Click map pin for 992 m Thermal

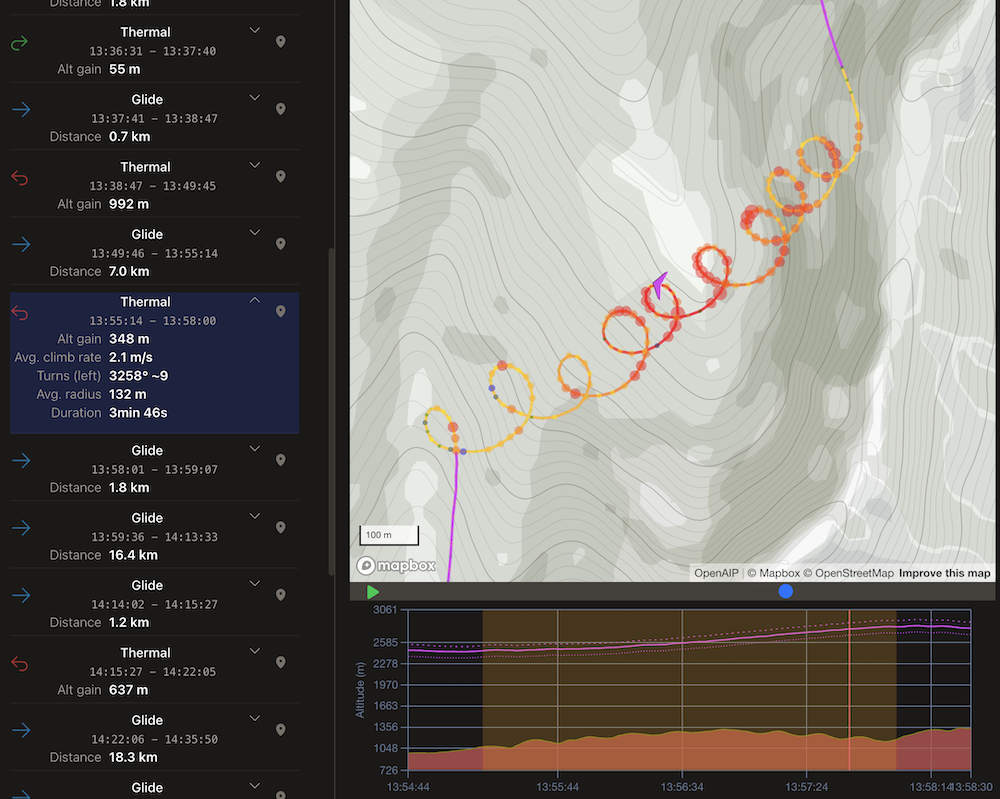click(x=281, y=177)
